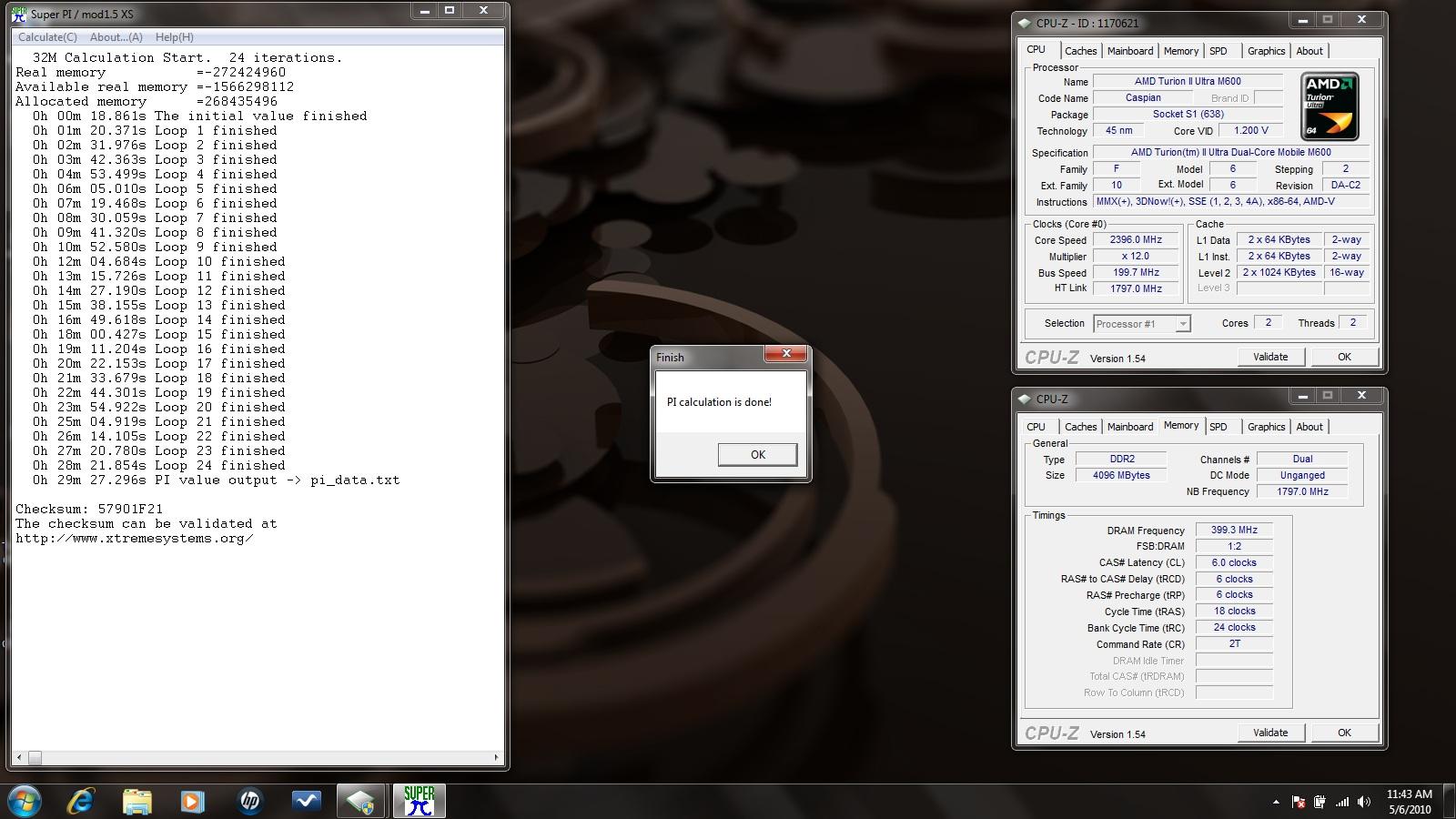Open Graphics tab in lower CPU-Z window
The image size is (1456, 819).
point(1267,427)
